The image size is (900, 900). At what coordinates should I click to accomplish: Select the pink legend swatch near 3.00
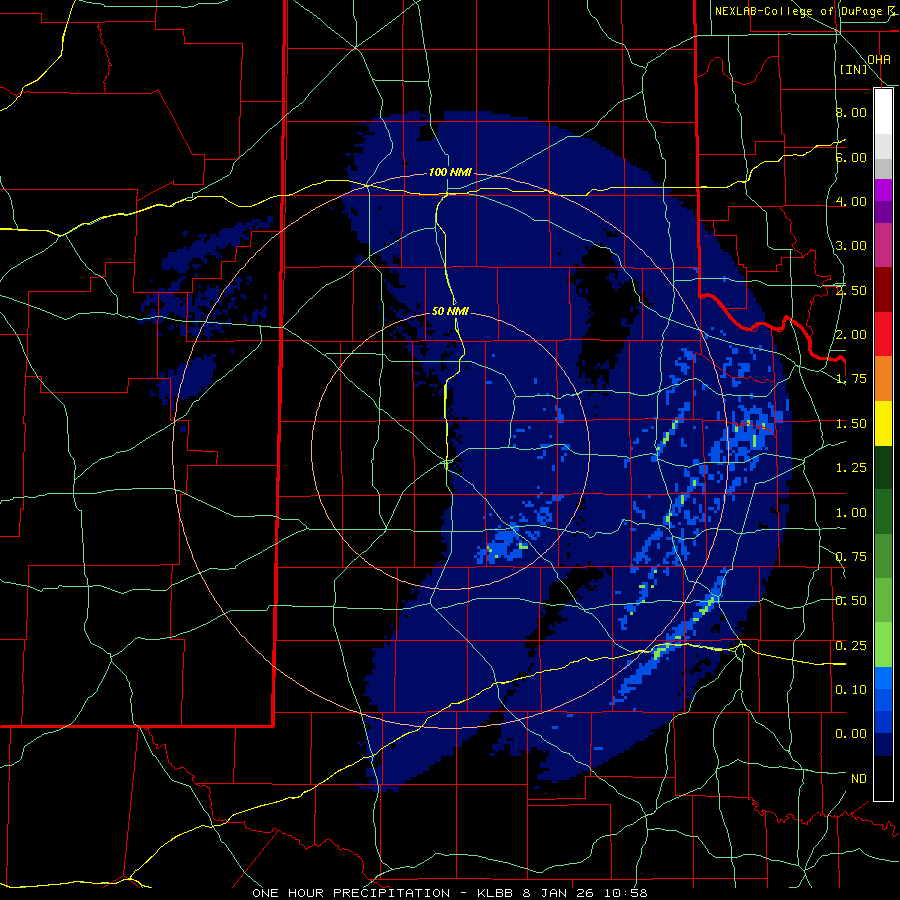[x=883, y=245]
